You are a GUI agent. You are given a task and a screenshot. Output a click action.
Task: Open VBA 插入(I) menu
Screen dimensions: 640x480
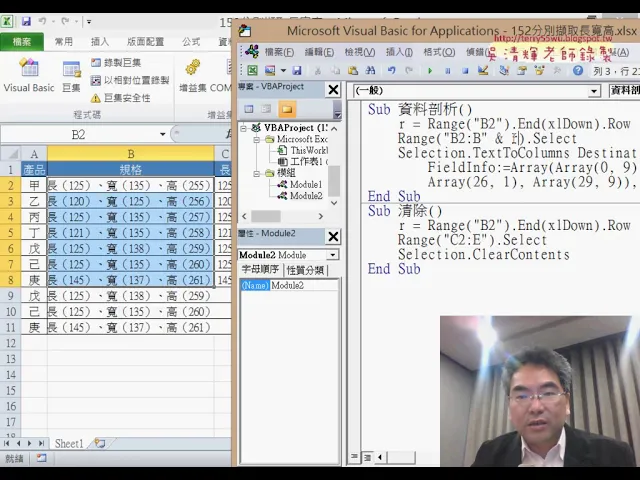(399, 52)
